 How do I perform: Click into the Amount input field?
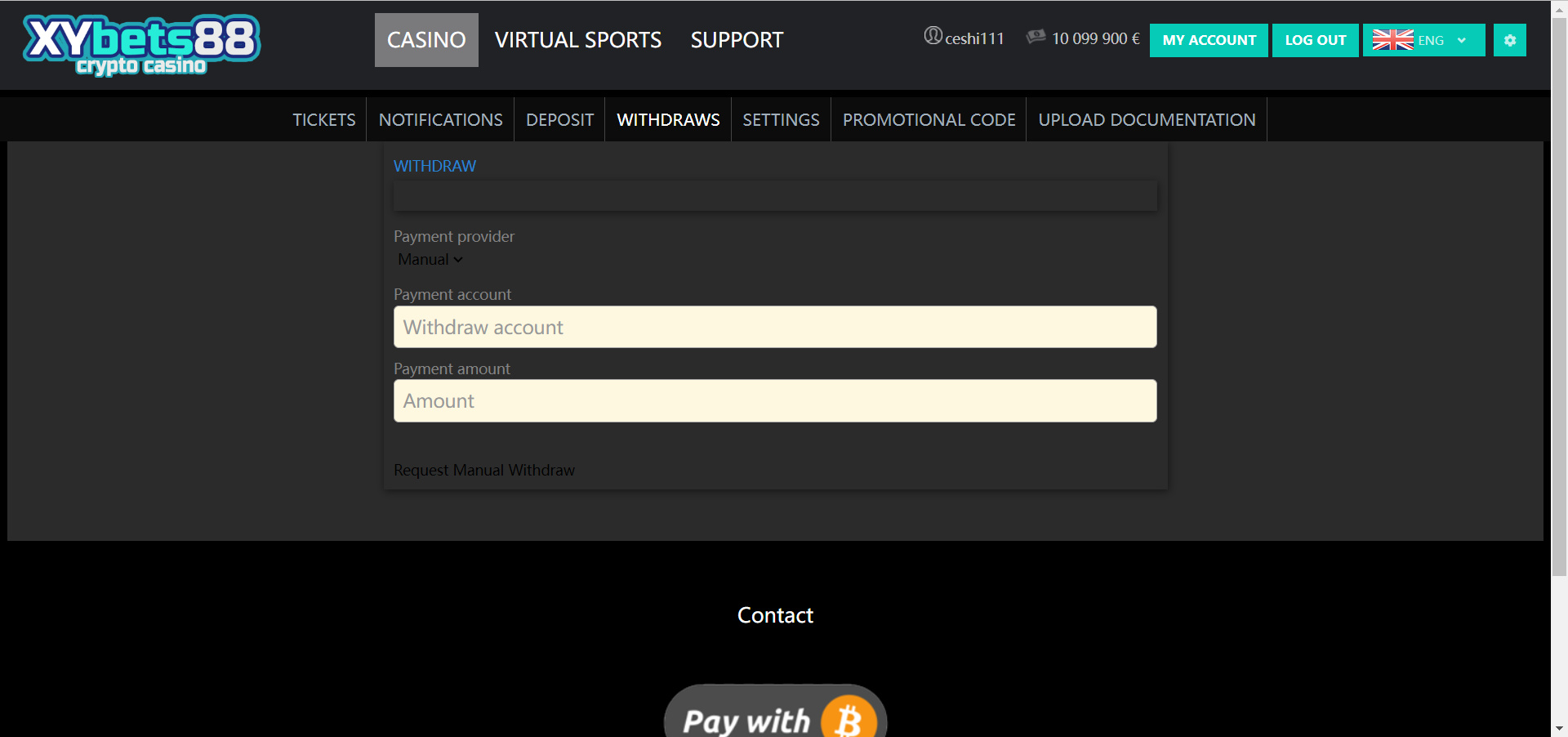point(774,401)
